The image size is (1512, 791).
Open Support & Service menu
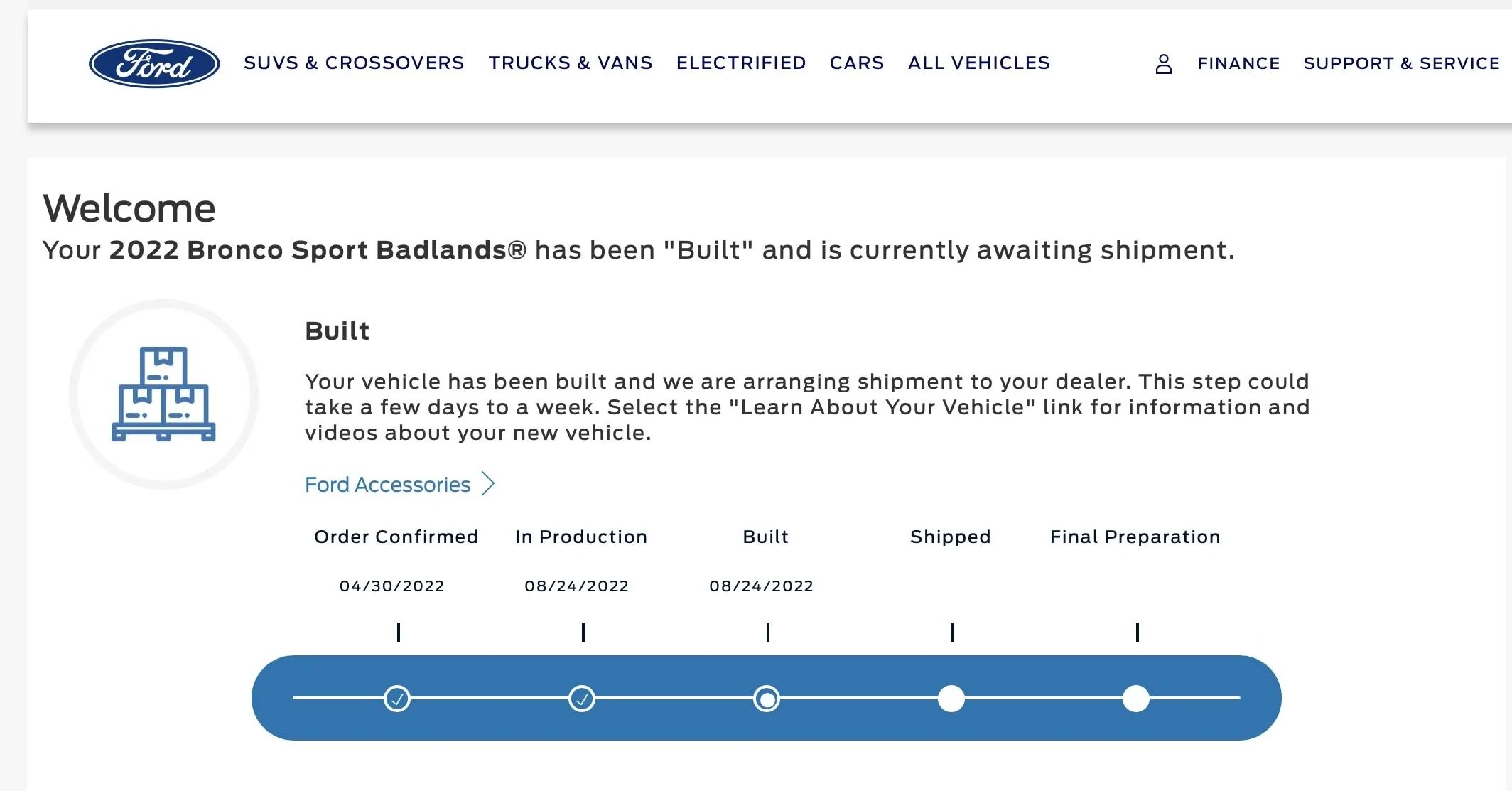pyautogui.click(x=1401, y=63)
